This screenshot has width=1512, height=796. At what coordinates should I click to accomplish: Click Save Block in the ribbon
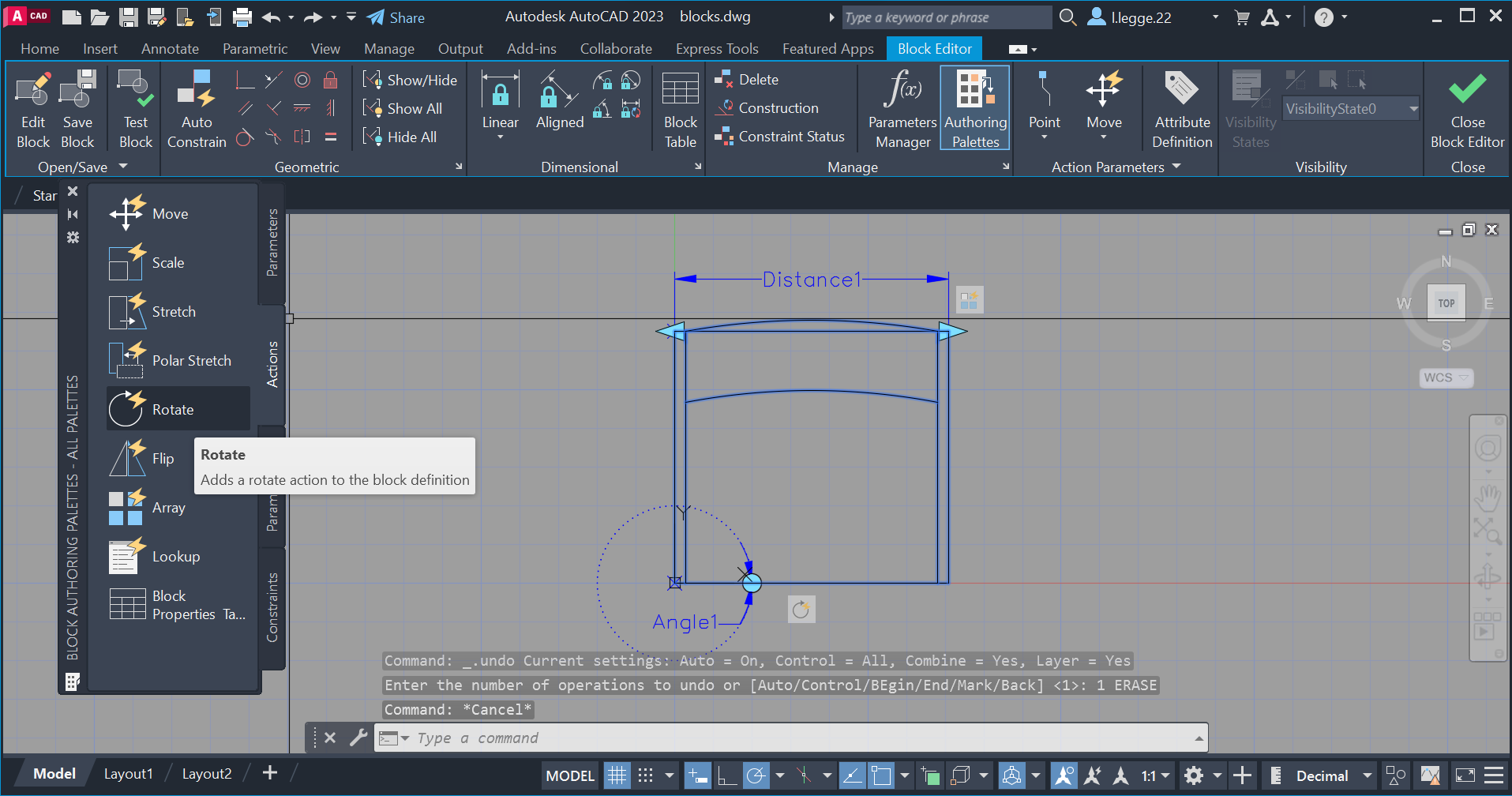click(x=77, y=109)
